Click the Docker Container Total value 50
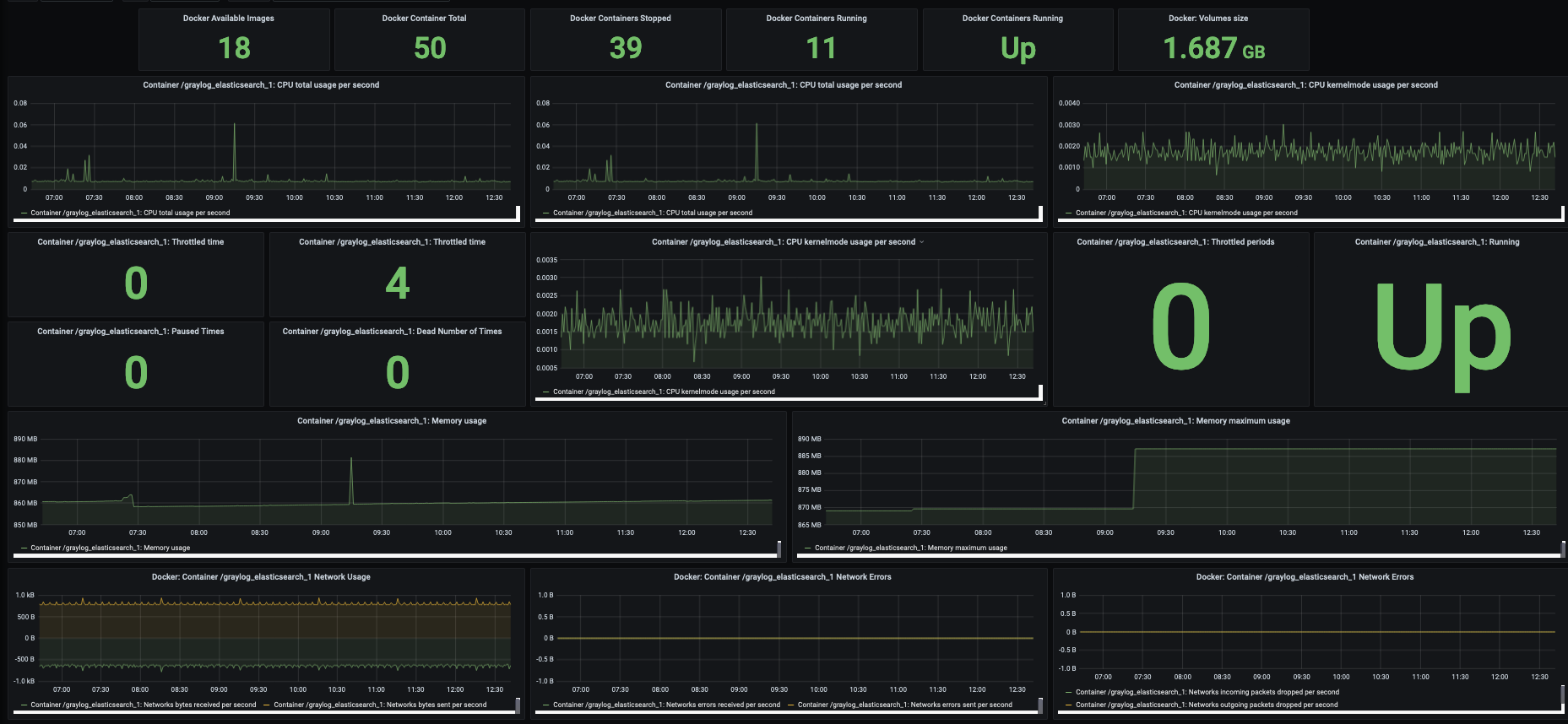This screenshot has width=1568, height=724. tap(430, 48)
